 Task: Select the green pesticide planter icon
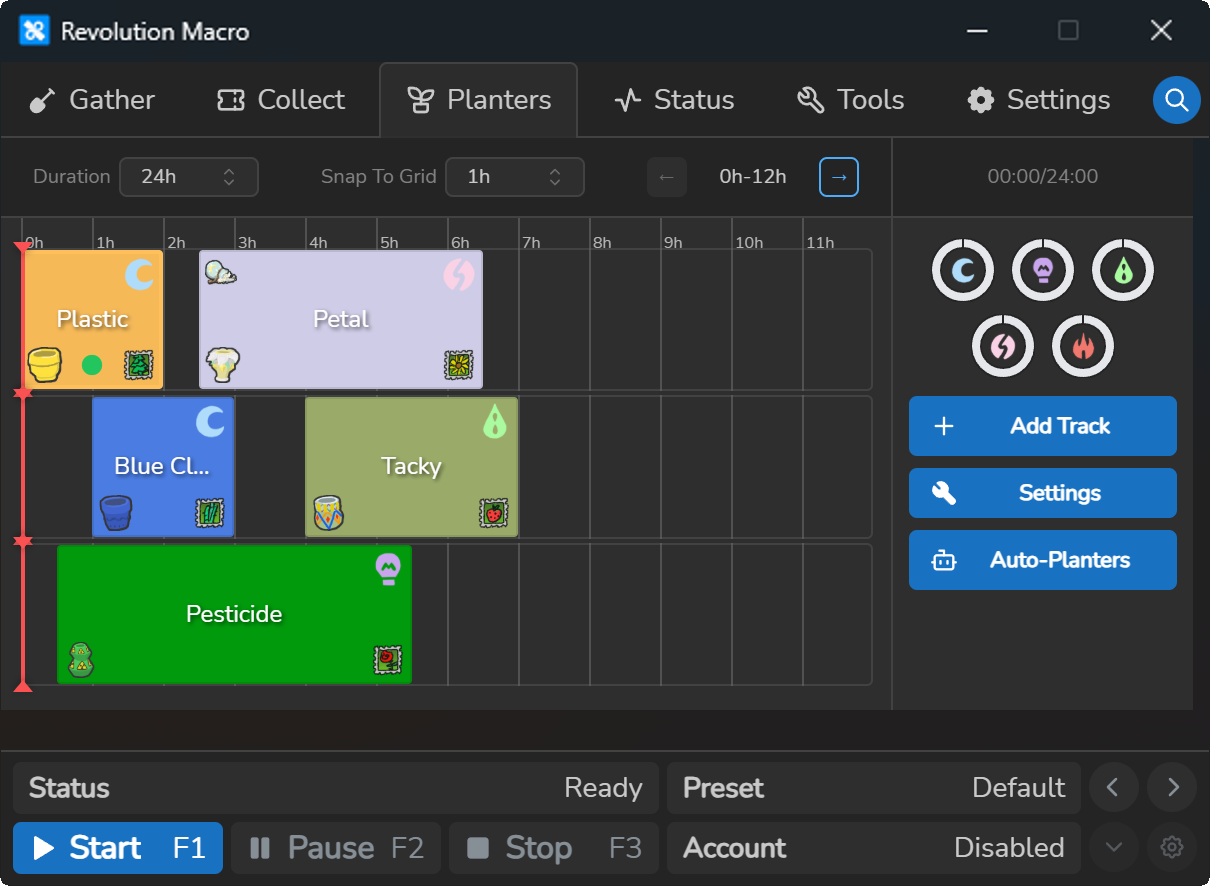pos(81,660)
